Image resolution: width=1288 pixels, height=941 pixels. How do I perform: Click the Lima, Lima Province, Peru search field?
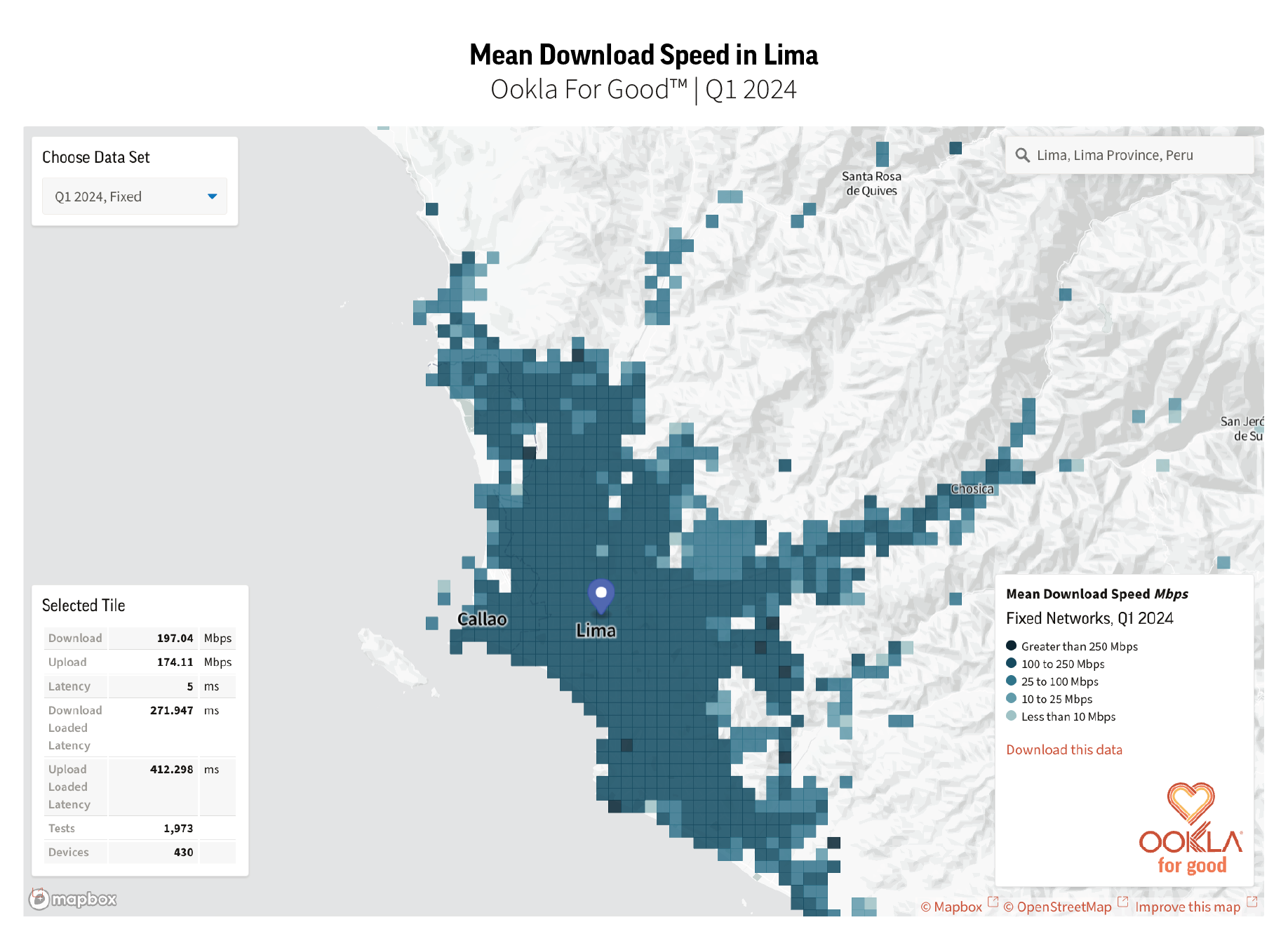[x=1129, y=155]
